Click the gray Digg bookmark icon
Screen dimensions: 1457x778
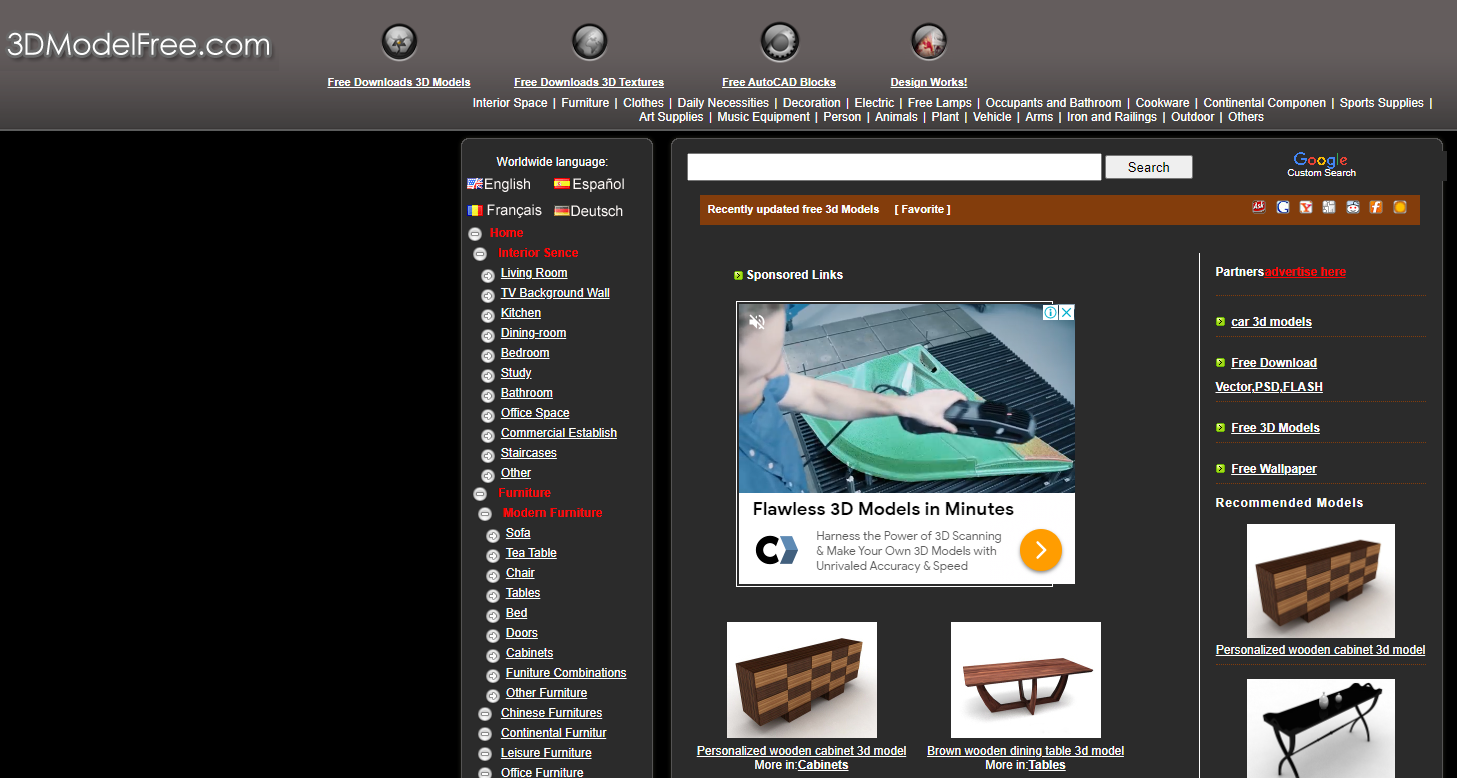[x=1329, y=207]
